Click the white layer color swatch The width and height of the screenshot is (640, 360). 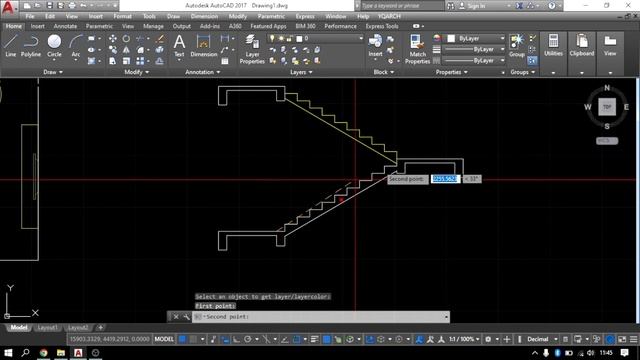pos(299,39)
